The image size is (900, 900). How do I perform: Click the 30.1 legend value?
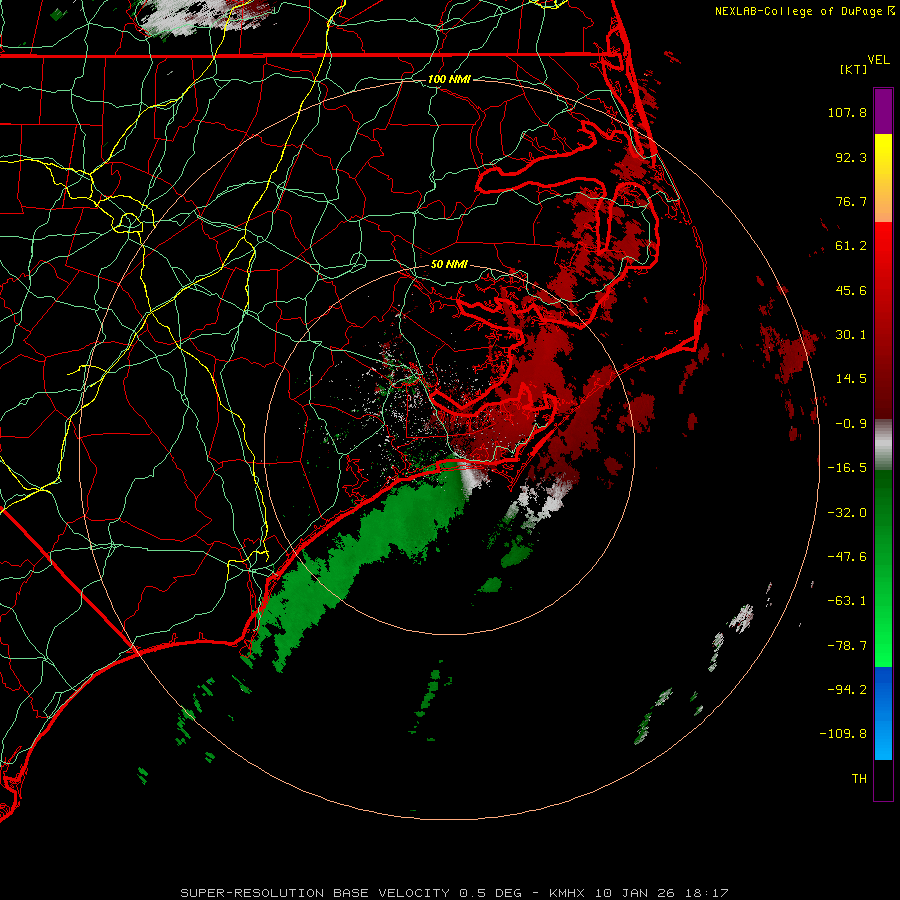pyautogui.click(x=851, y=335)
